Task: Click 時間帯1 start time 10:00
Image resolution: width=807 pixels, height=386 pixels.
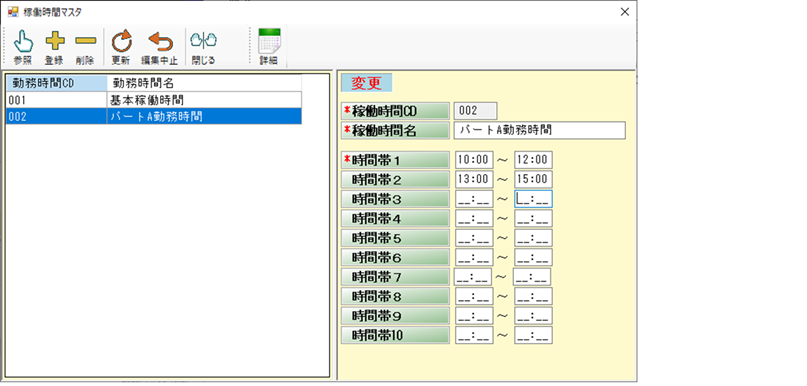Action: (x=474, y=160)
